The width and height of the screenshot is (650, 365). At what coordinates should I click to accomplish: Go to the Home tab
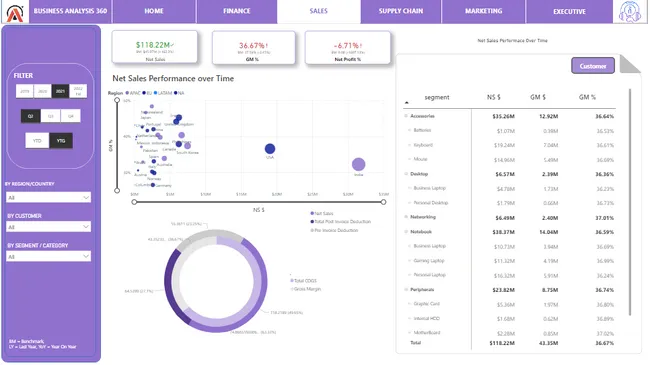click(x=154, y=11)
